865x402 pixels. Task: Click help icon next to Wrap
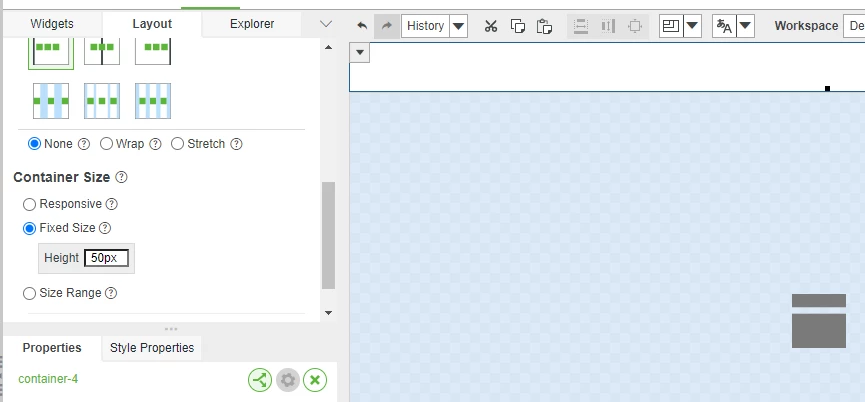coord(156,144)
